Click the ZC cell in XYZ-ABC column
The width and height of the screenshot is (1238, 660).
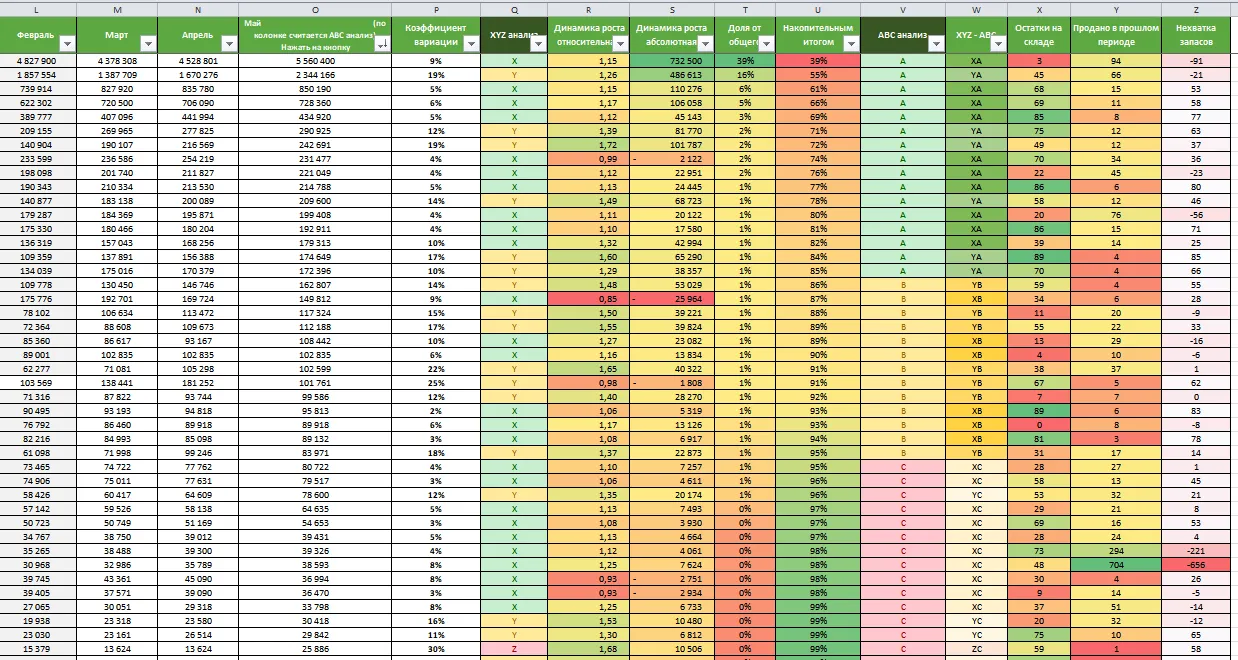[x=977, y=648]
